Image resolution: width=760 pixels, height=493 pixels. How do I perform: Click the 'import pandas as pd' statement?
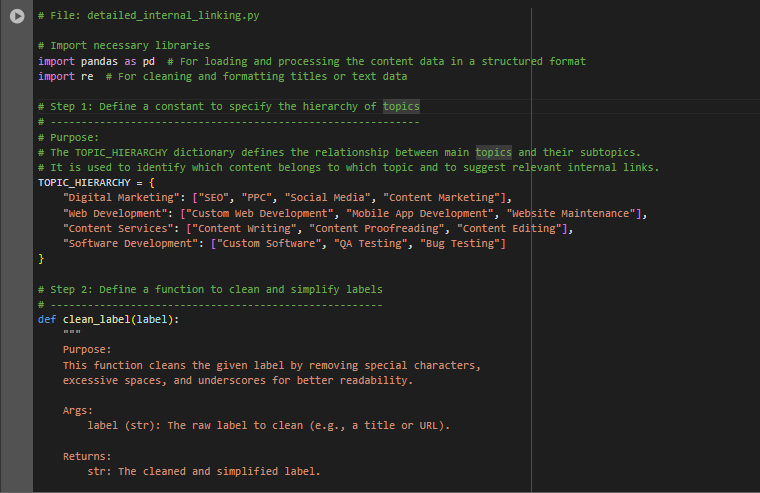(x=96, y=62)
